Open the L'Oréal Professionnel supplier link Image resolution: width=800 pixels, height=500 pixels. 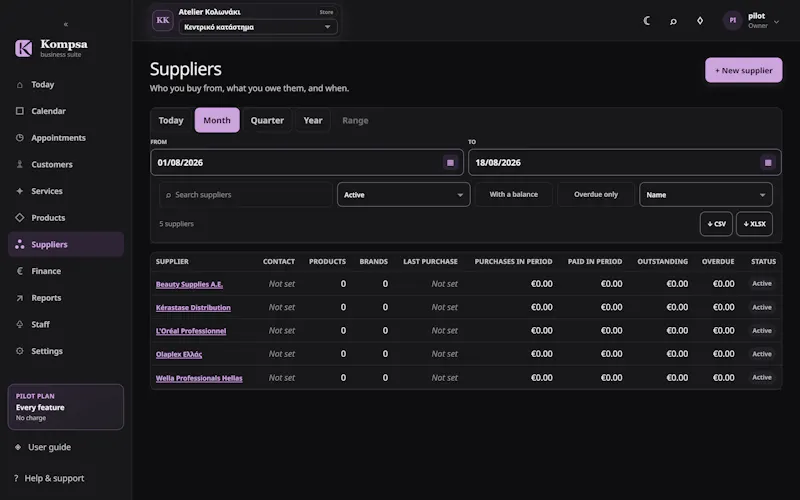coord(191,331)
